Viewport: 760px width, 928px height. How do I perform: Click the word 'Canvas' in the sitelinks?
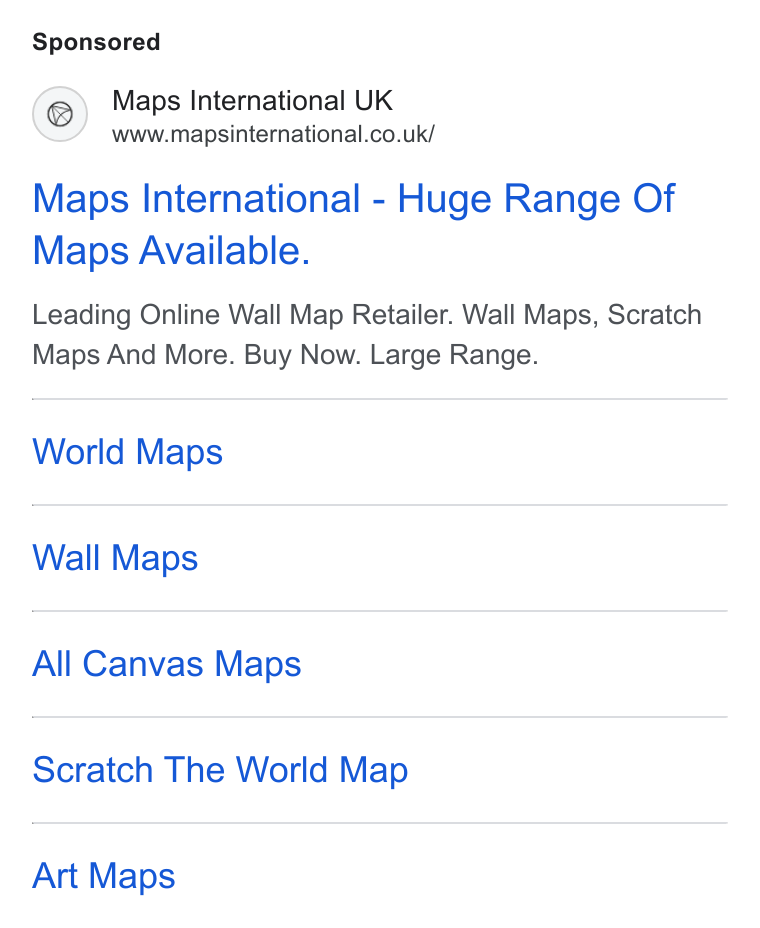point(143,664)
